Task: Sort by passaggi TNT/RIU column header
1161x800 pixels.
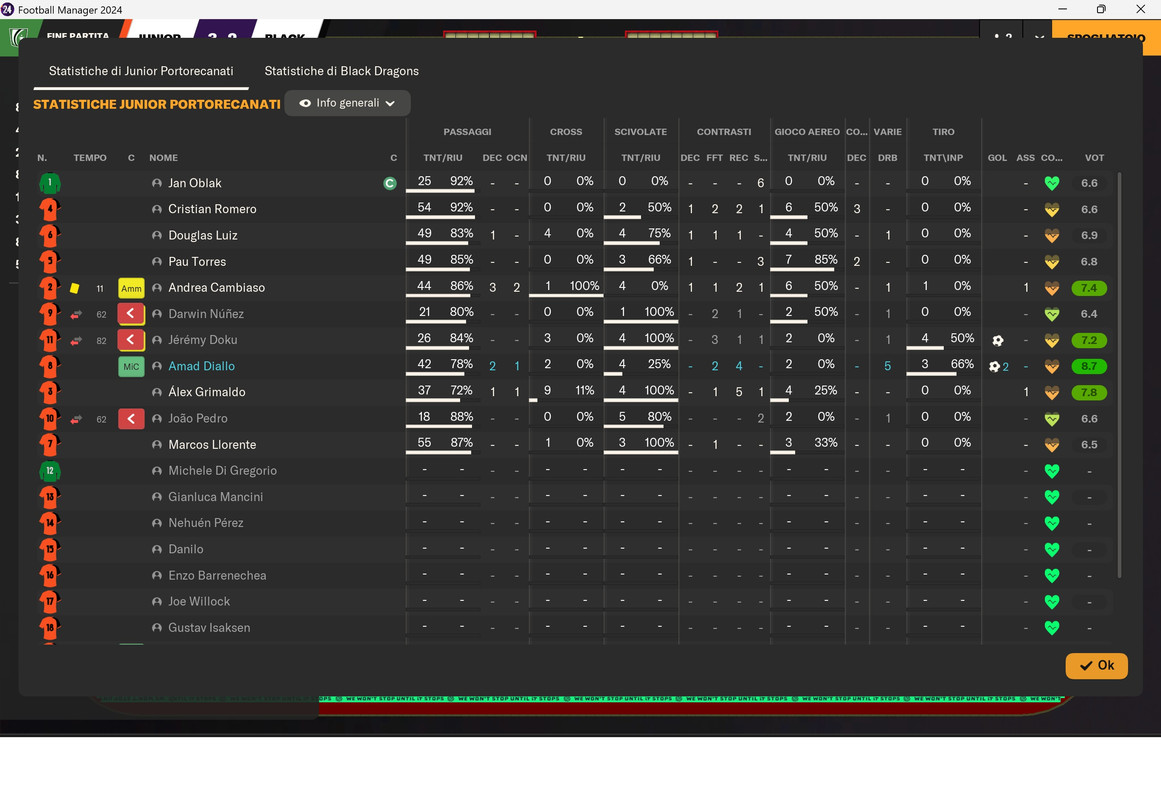Action: click(443, 158)
